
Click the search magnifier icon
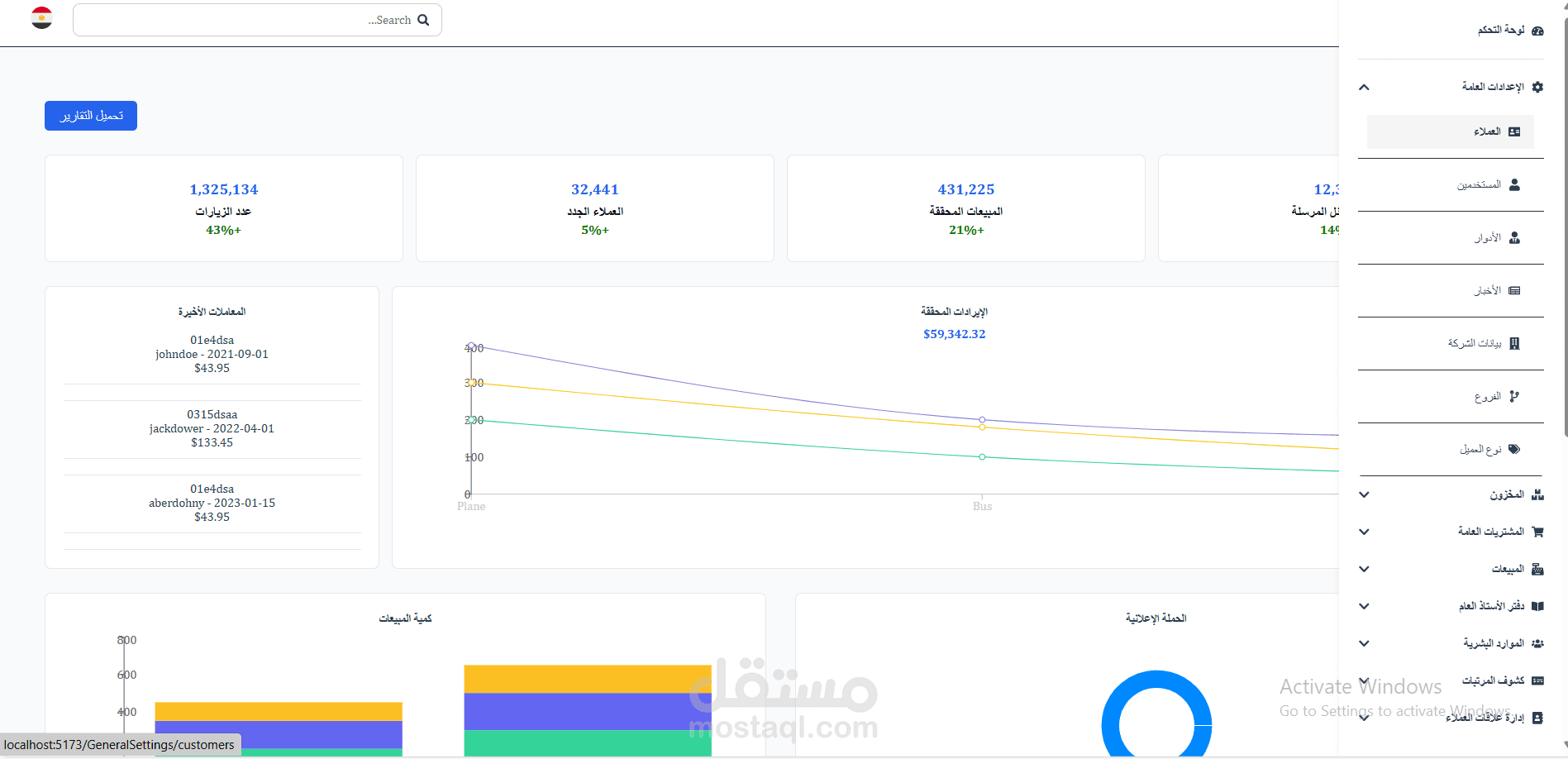click(424, 19)
